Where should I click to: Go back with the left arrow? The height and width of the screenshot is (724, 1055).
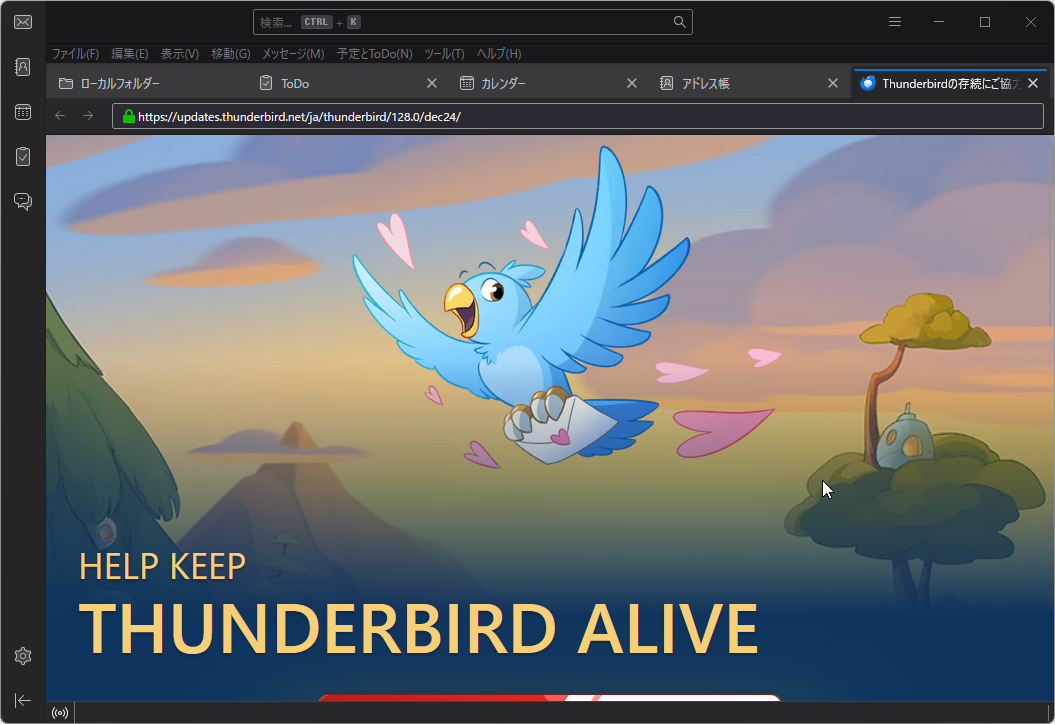(x=60, y=116)
